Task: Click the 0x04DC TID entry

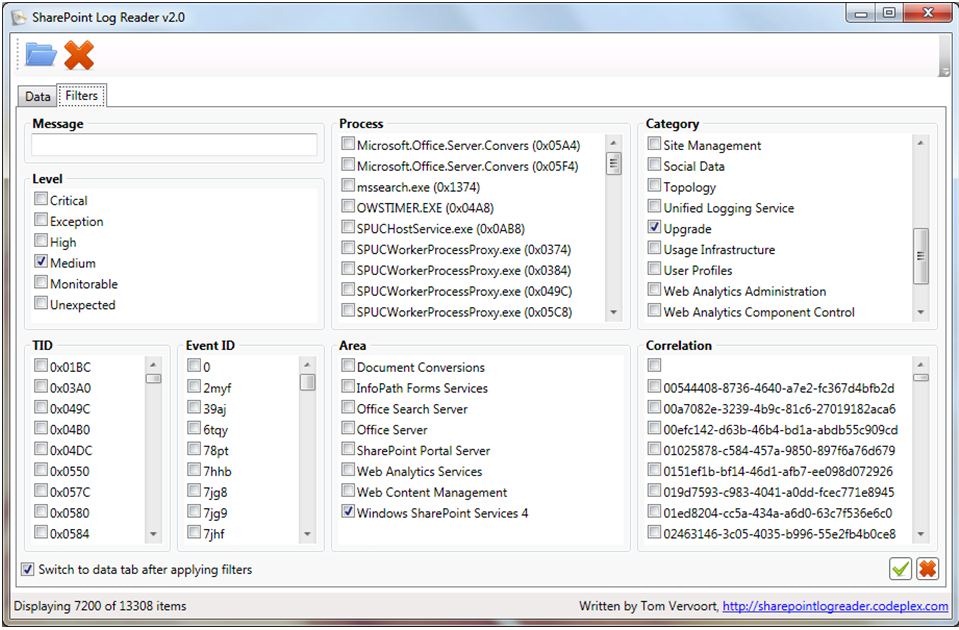Action: tap(71, 450)
